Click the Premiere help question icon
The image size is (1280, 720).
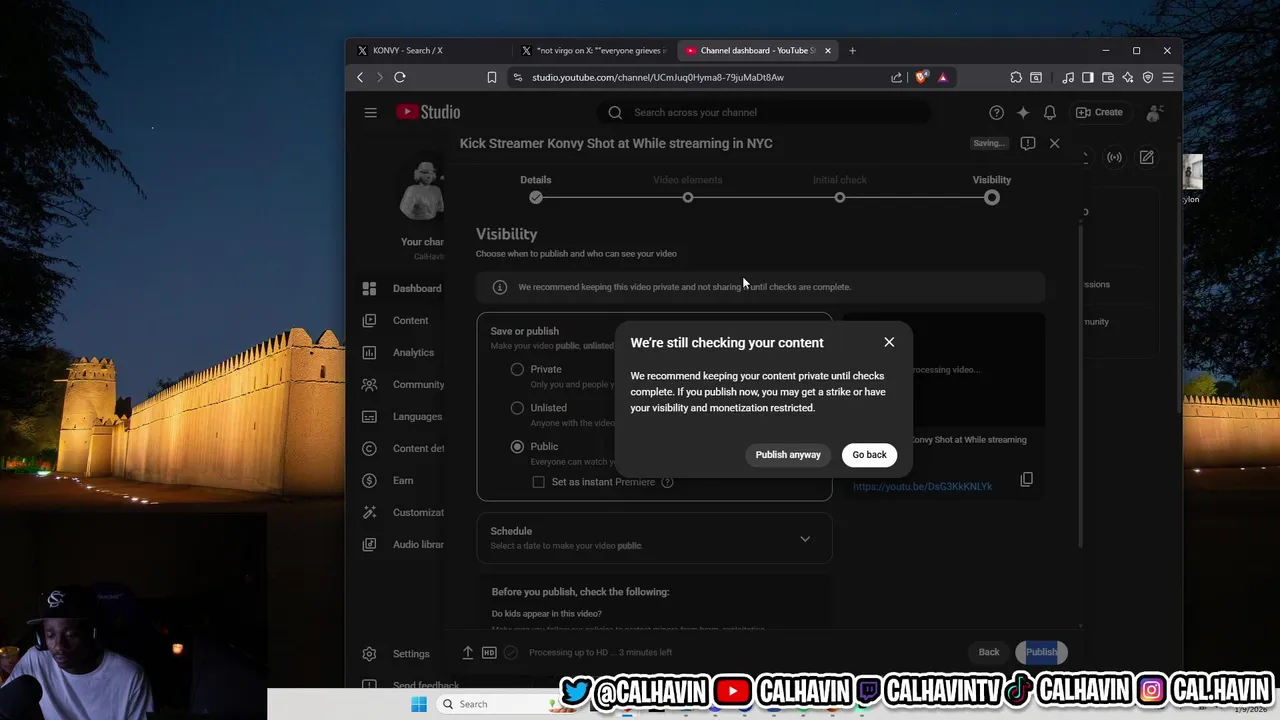click(667, 482)
